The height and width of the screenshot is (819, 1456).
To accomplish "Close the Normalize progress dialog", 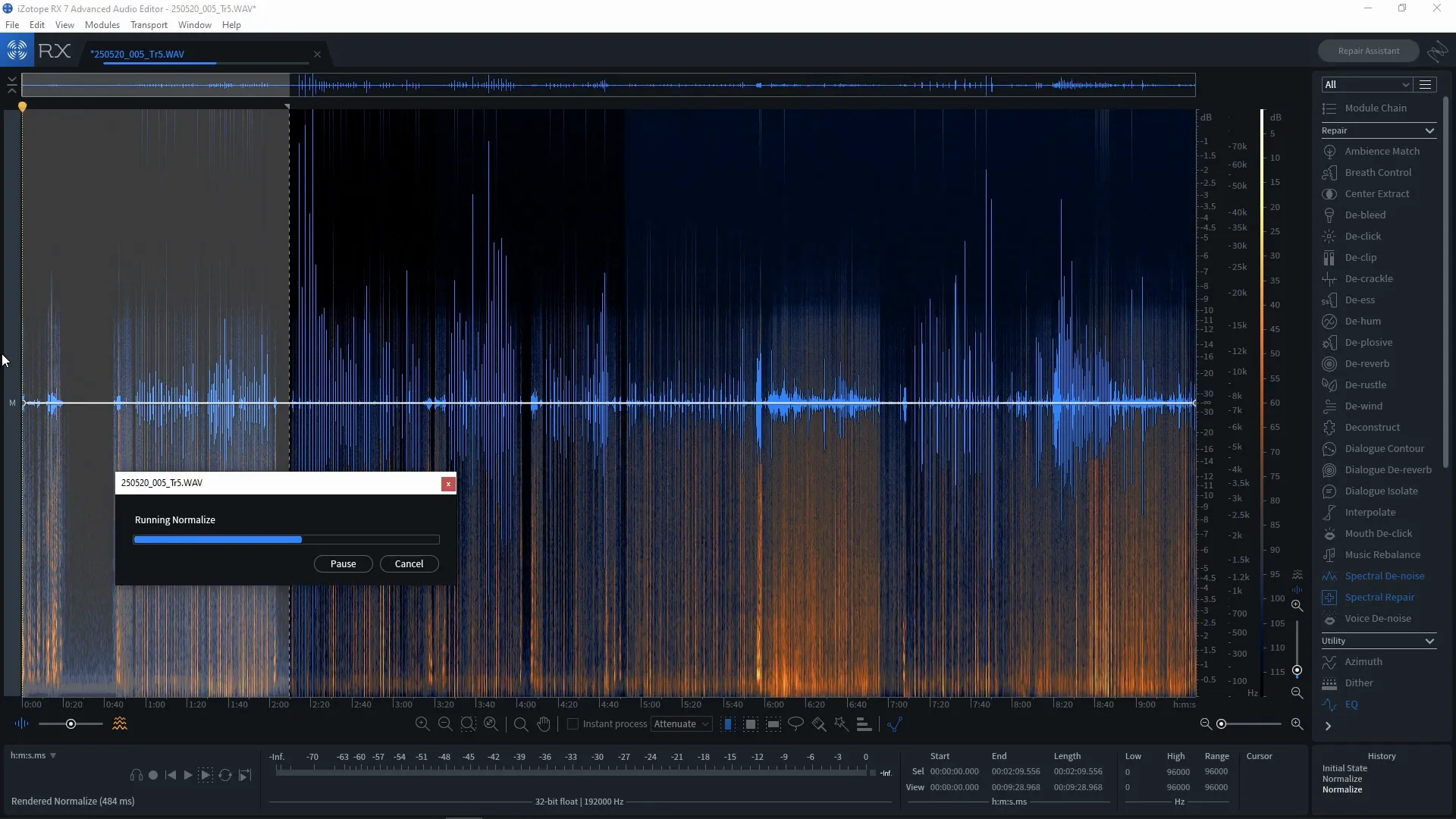I will [448, 484].
